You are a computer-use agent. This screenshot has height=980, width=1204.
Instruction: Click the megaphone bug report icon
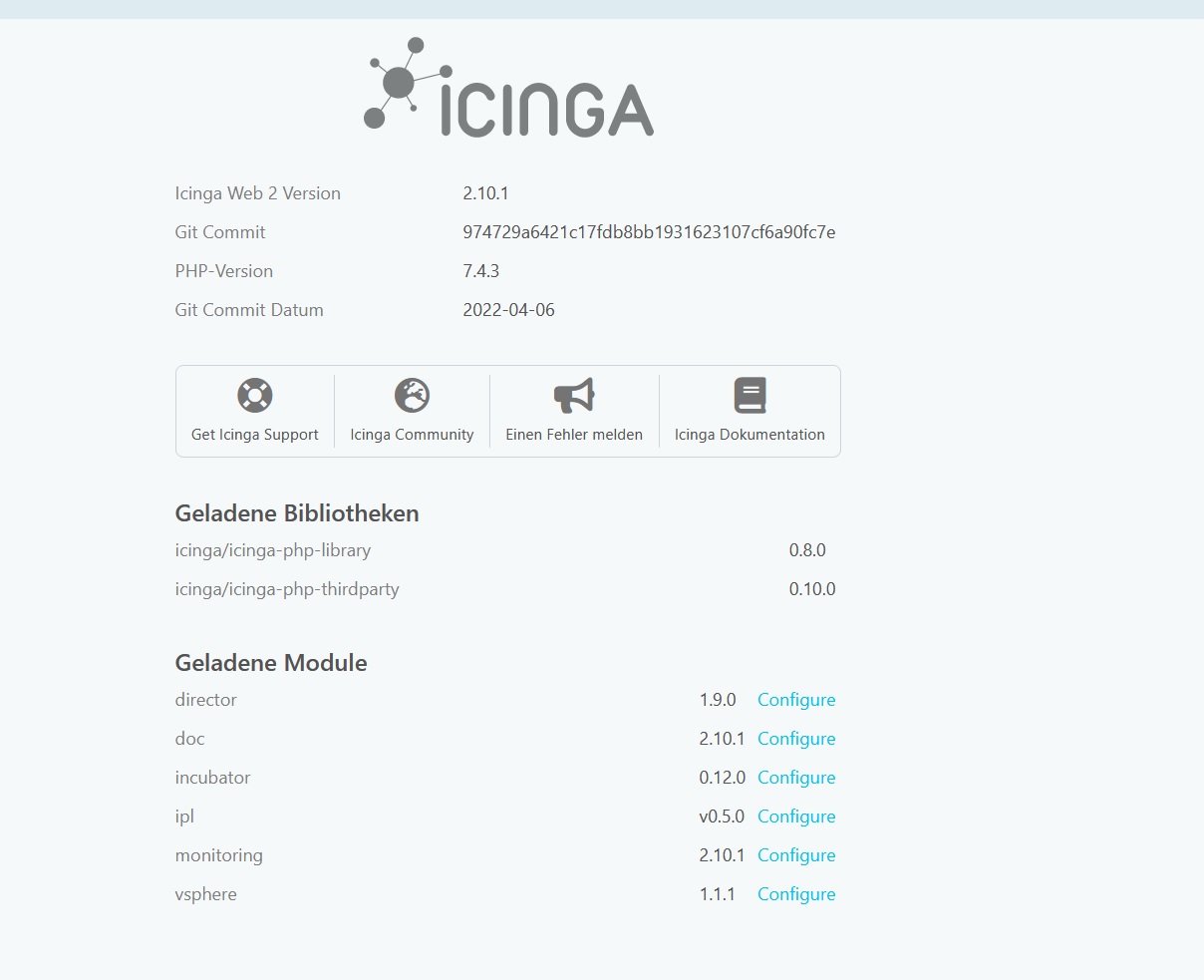(x=574, y=395)
